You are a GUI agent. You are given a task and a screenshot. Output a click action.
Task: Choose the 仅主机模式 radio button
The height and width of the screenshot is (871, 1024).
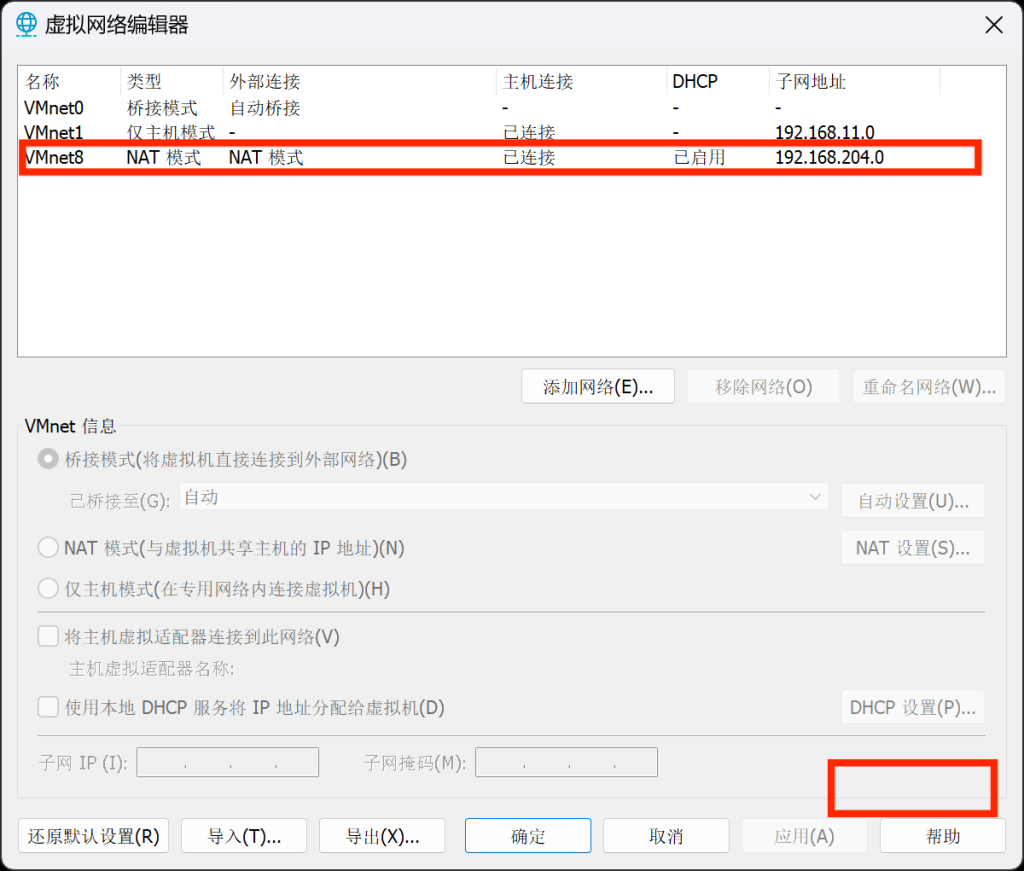48,589
